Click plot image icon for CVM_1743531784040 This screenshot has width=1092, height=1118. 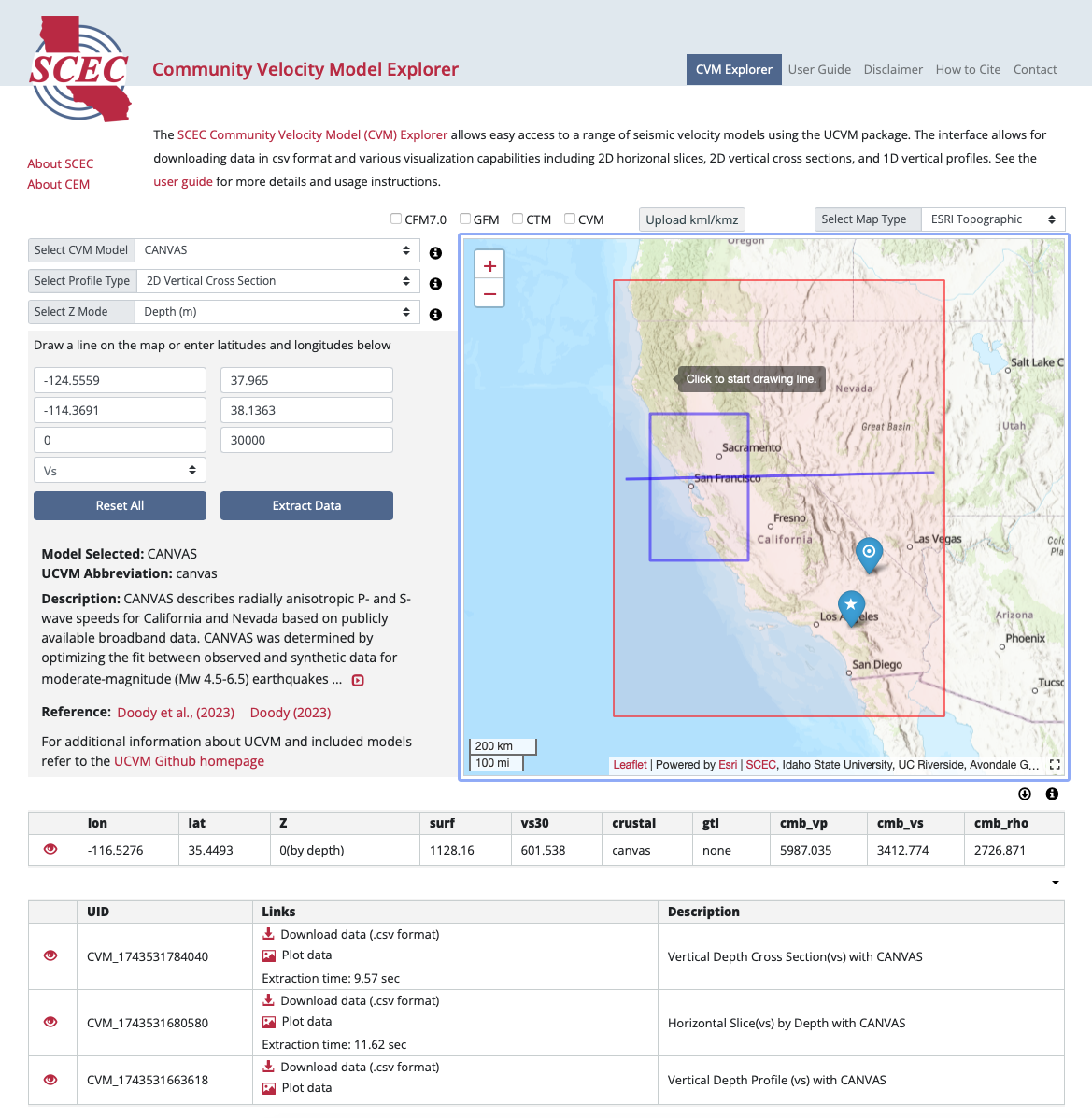[269, 955]
